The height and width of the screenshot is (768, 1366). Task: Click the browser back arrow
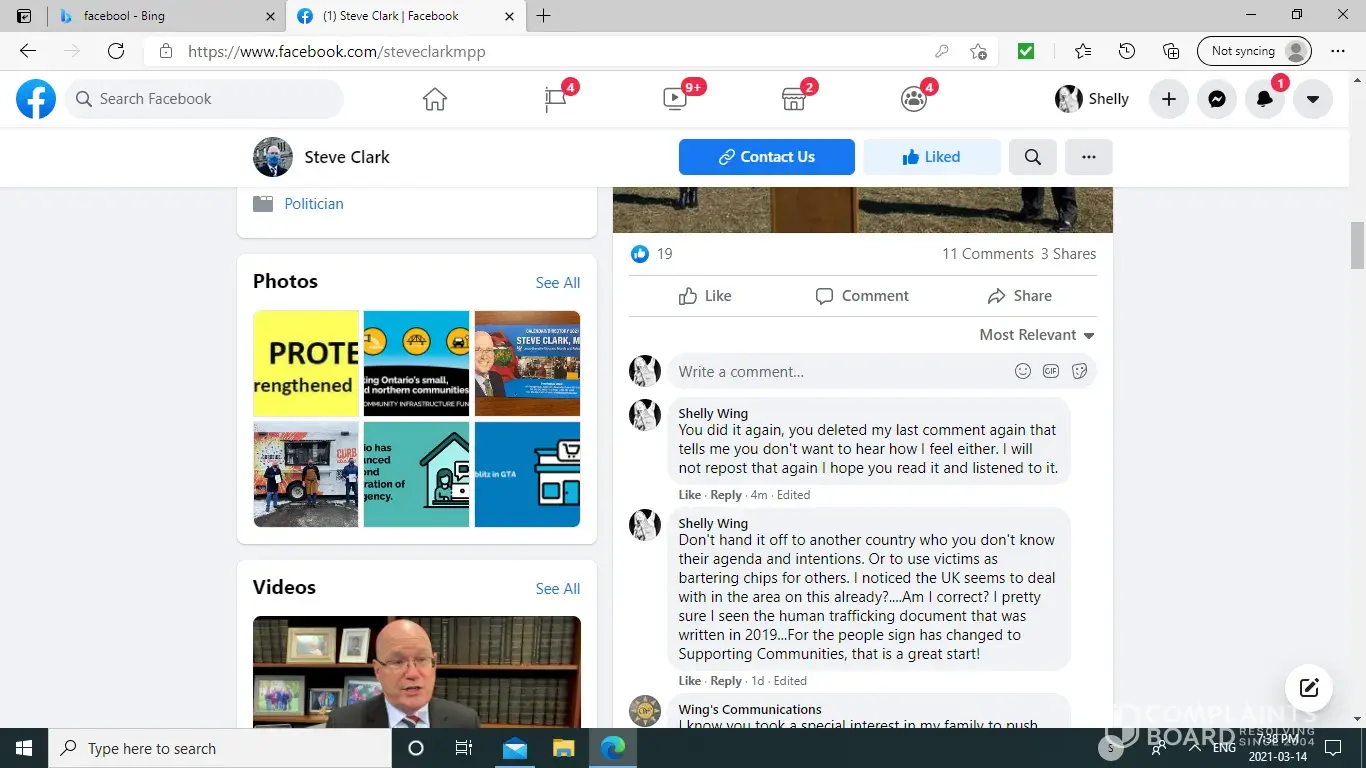(28, 51)
